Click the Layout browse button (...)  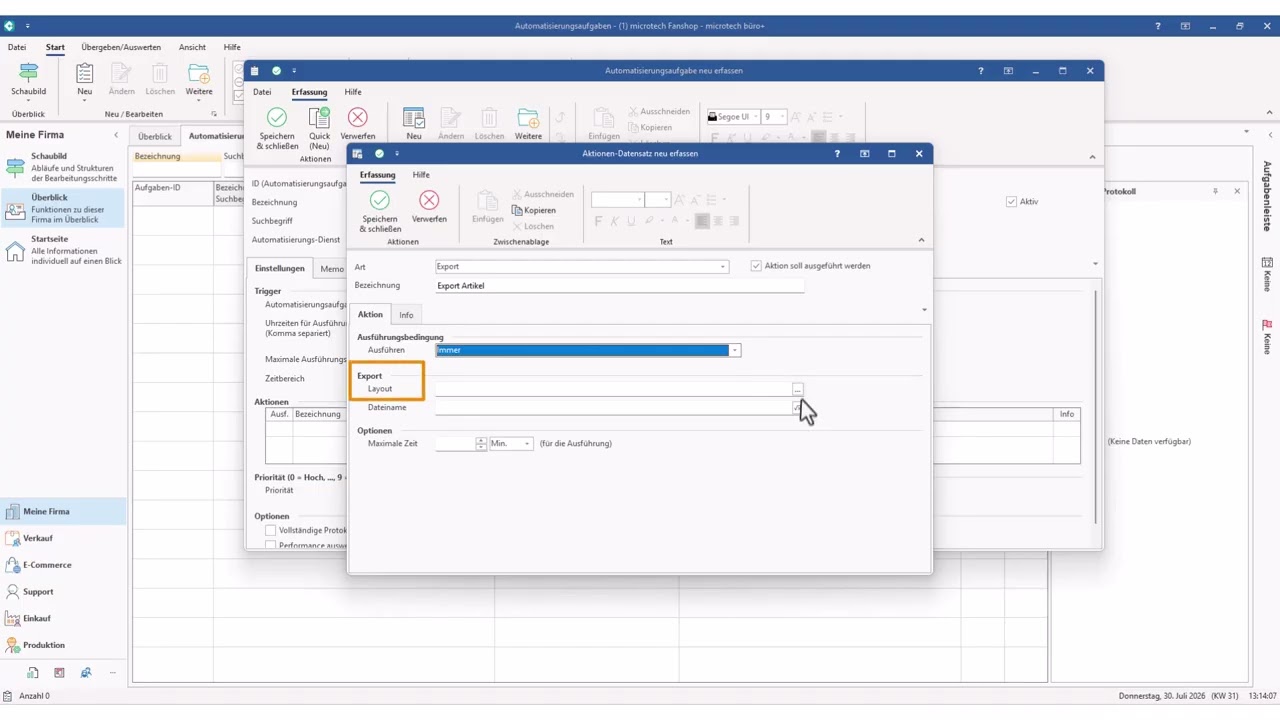797,389
